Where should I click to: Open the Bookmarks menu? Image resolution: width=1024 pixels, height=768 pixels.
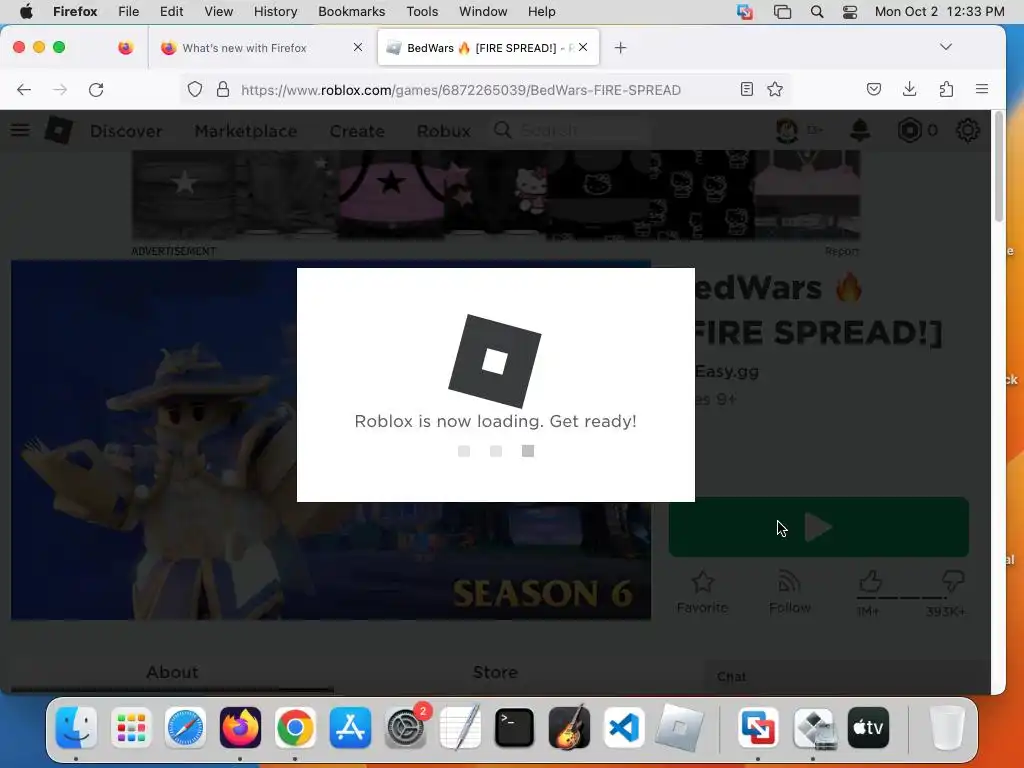click(351, 12)
